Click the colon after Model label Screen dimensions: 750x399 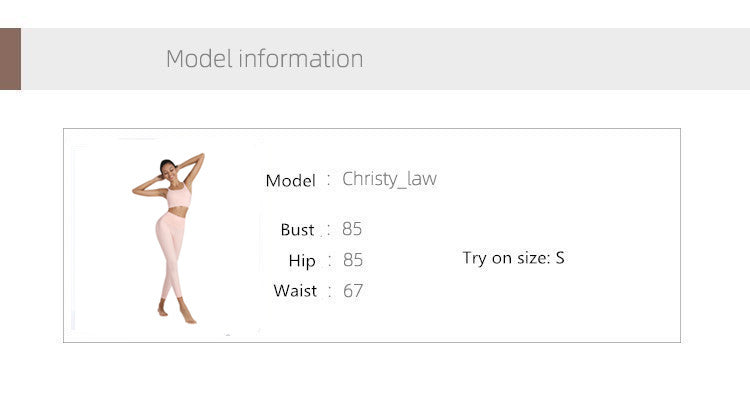coord(329,180)
